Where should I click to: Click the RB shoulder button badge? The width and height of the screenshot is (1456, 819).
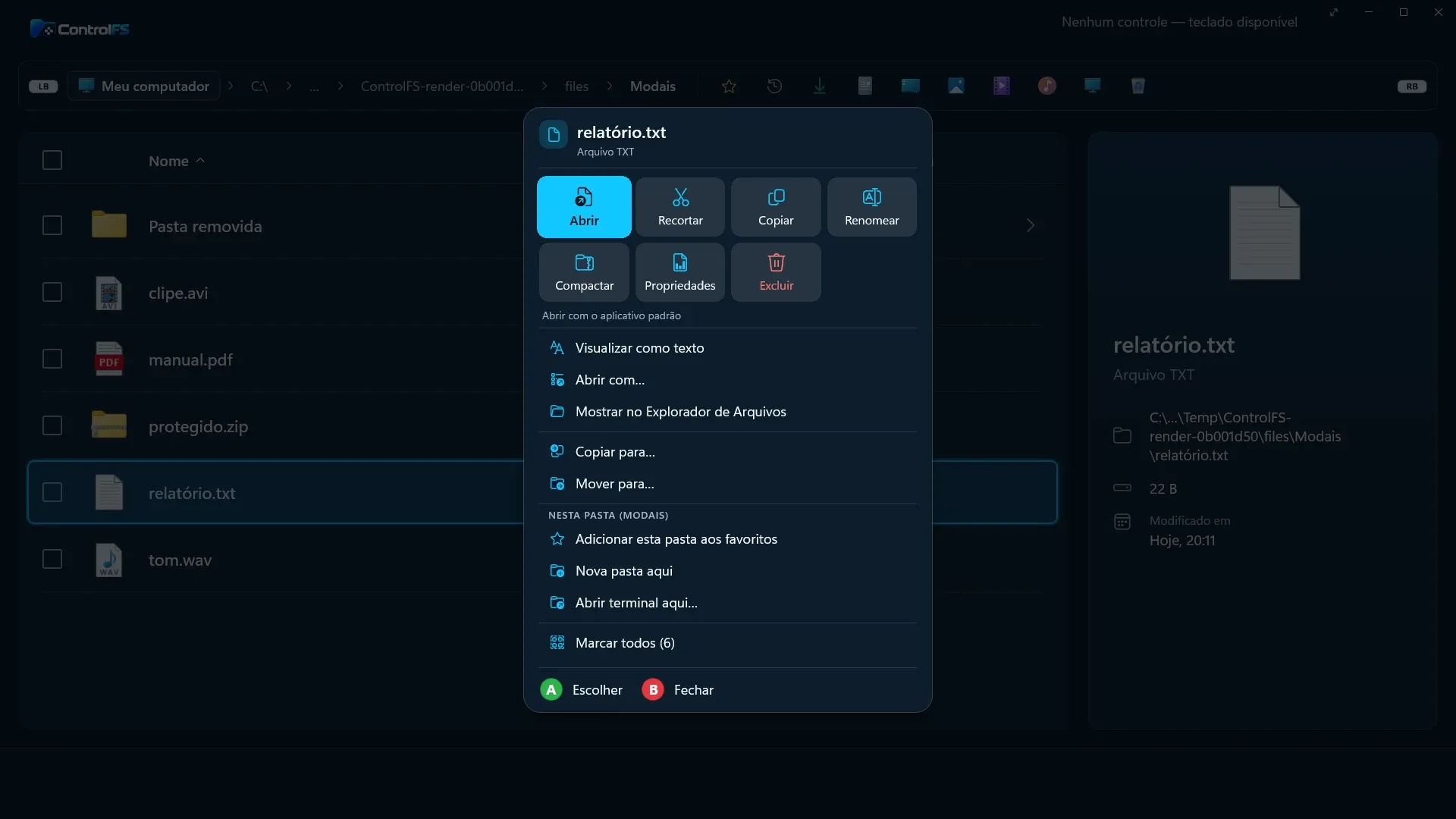click(x=1412, y=86)
